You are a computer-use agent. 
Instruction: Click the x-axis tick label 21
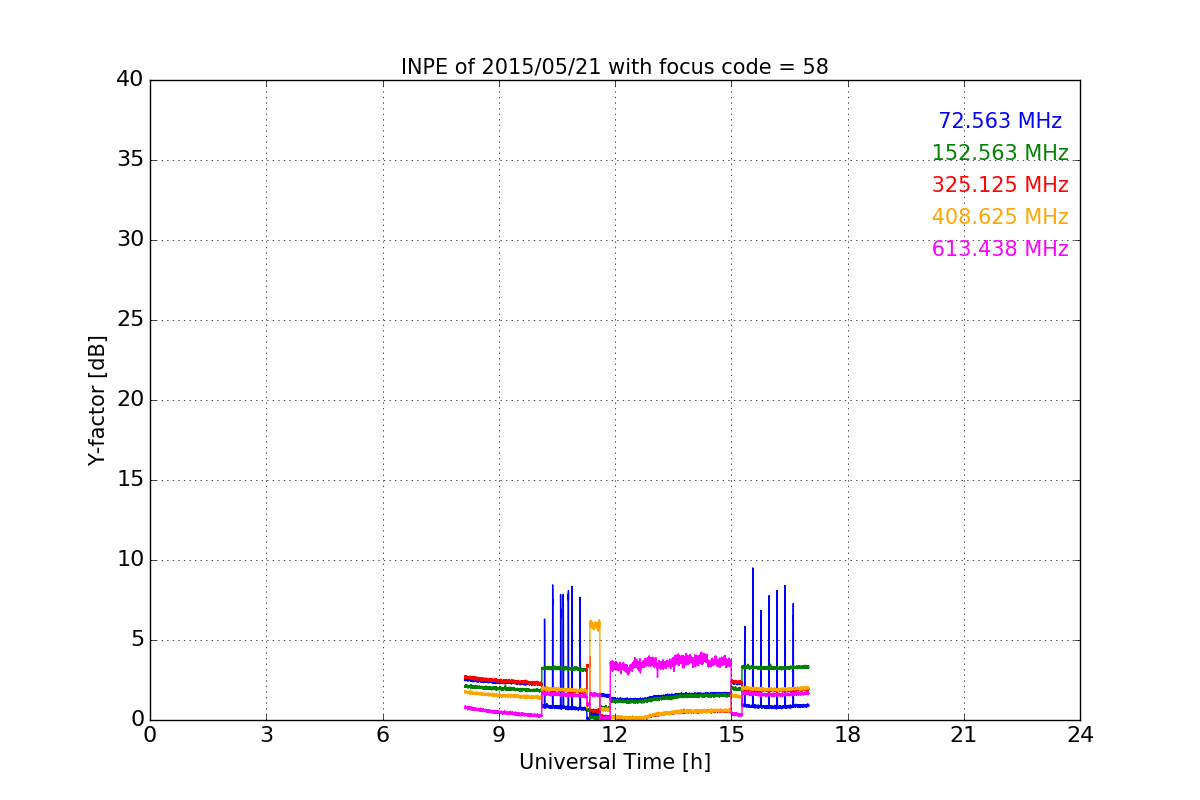click(964, 735)
